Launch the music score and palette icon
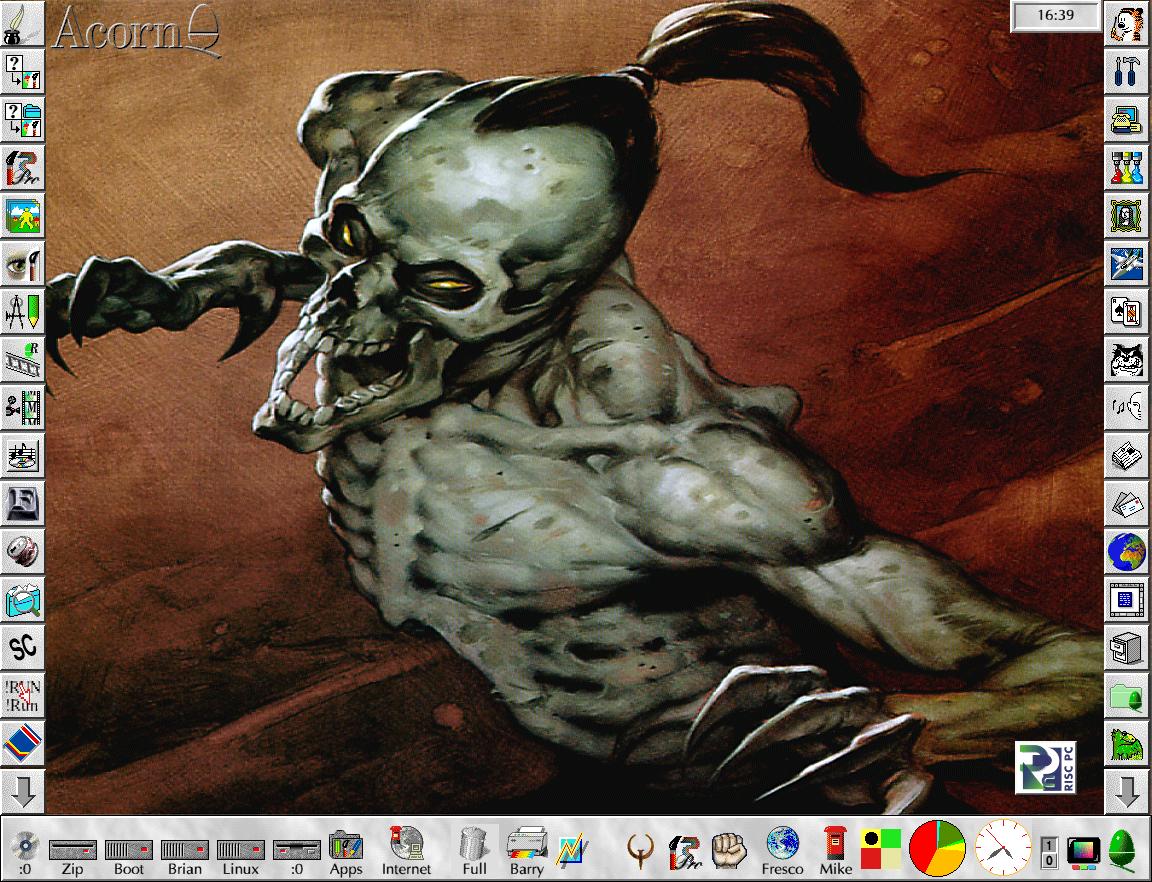 (22, 456)
